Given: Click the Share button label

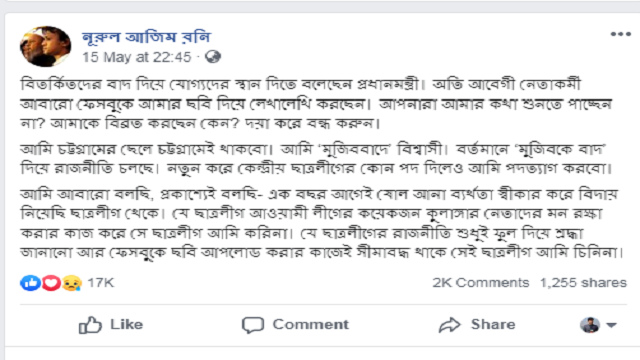Looking at the screenshot, I should pyautogui.click(x=493, y=324).
